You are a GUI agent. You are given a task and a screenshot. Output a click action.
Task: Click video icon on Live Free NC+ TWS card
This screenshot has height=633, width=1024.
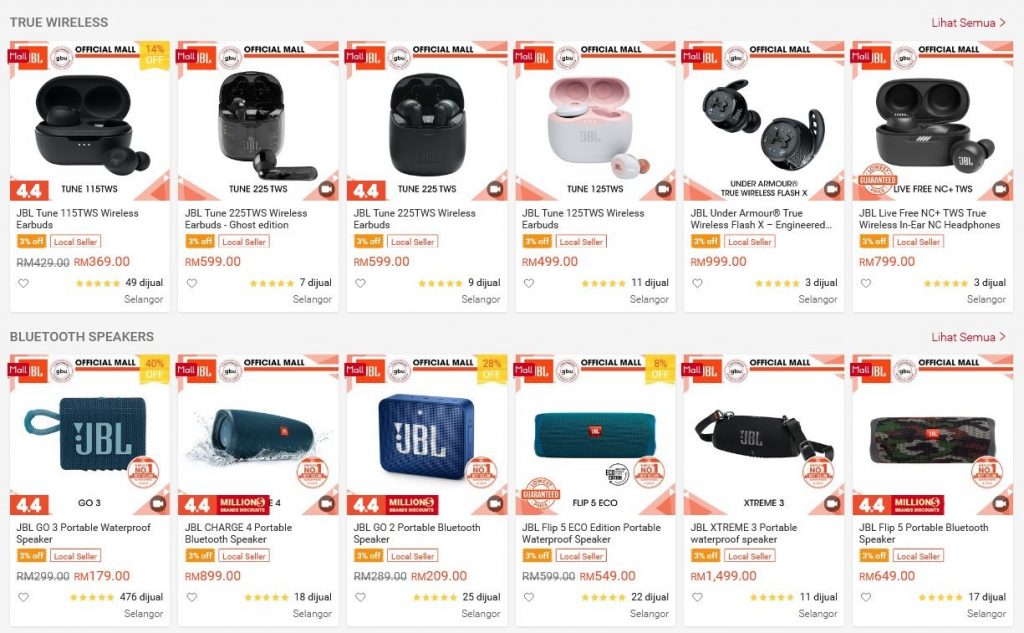coord(1000,189)
